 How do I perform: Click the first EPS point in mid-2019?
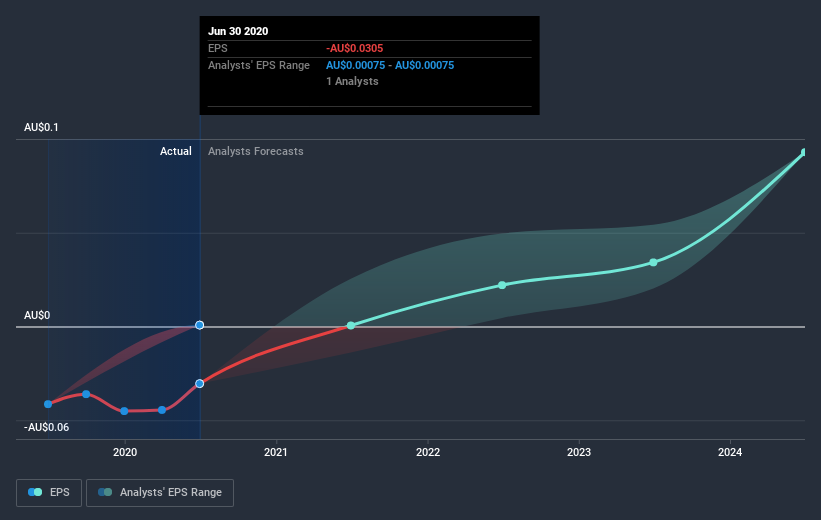point(48,404)
